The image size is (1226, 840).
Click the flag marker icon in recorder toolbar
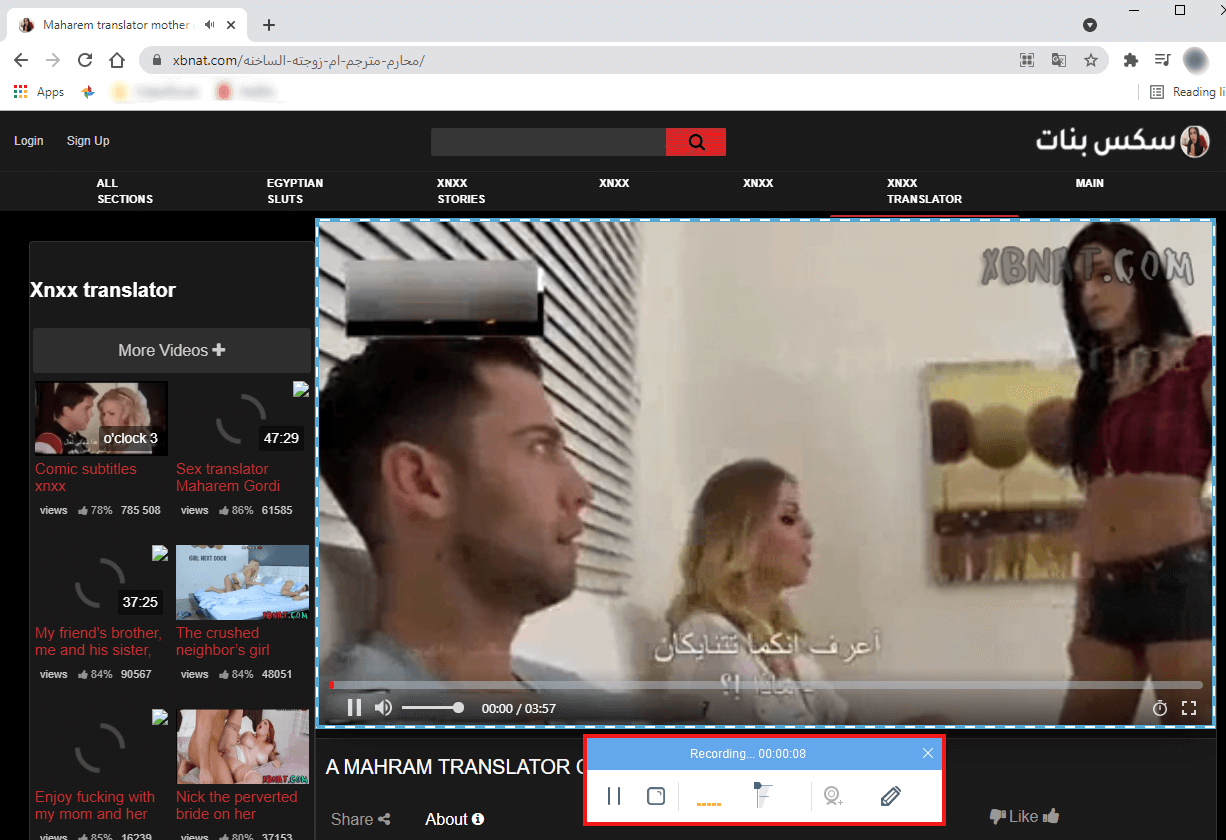[x=762, y=795]
